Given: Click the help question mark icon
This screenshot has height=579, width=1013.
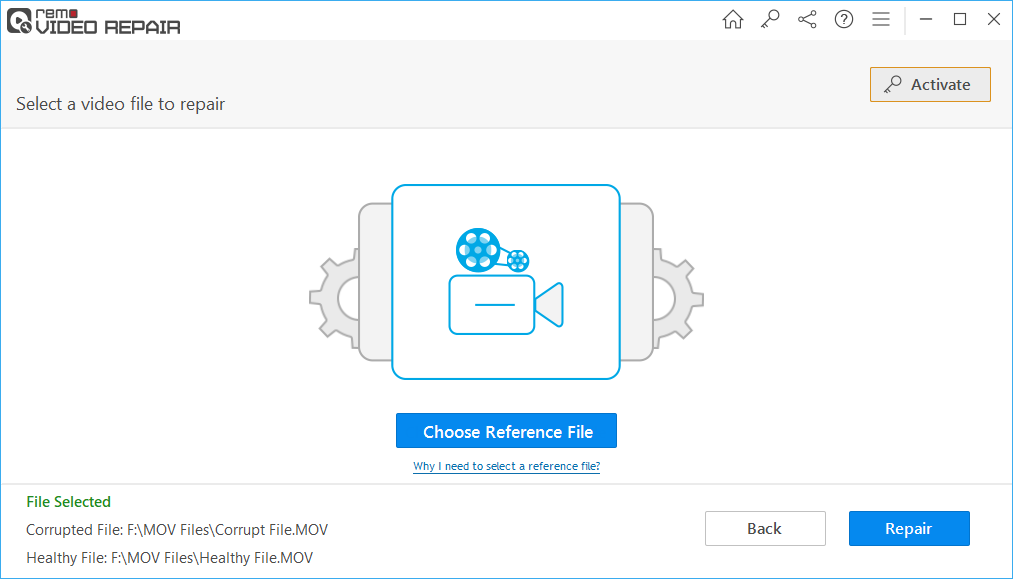Looking at the screenshot, I should click(x=844, y=19).
